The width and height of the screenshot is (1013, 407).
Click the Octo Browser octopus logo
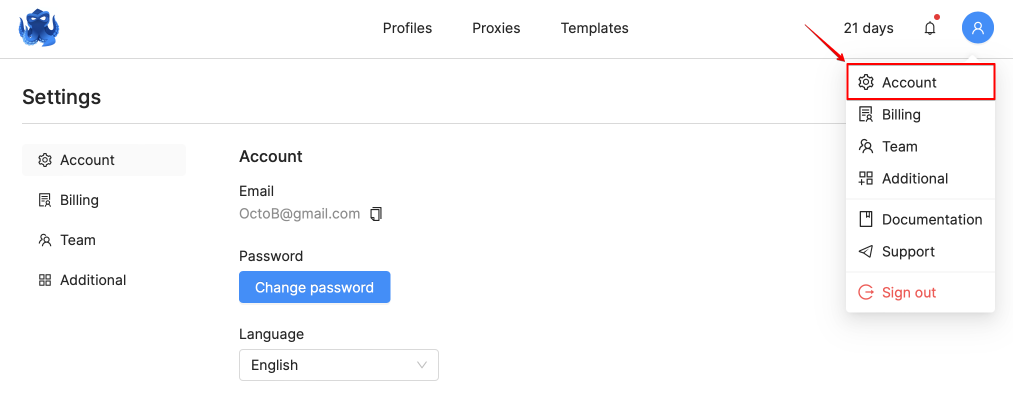coord(40,28)
